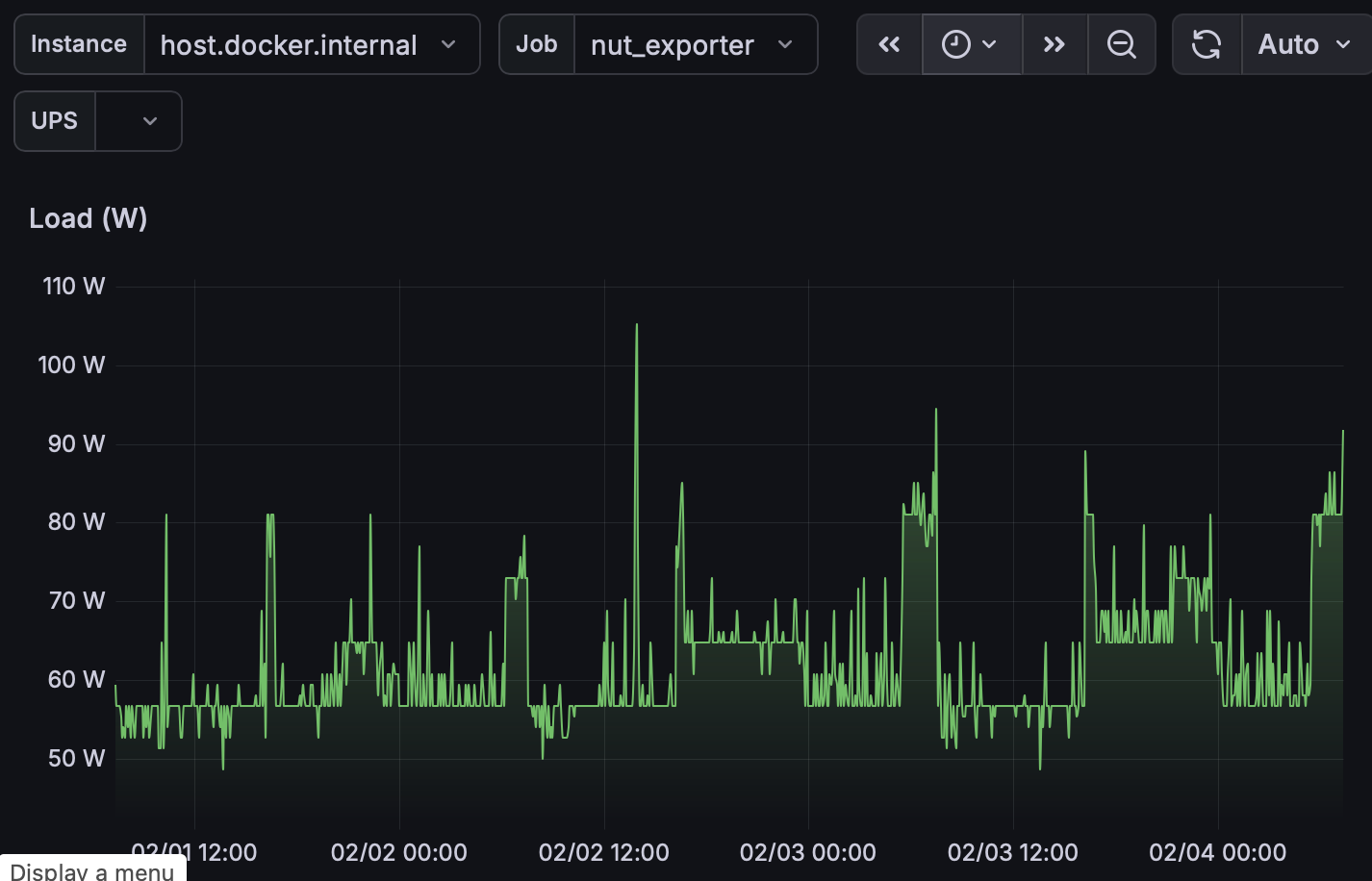Viewport: 1372px width, 881px height.
Task: Click the 02/02 12:00 time axis label
Action: (604, 852)
